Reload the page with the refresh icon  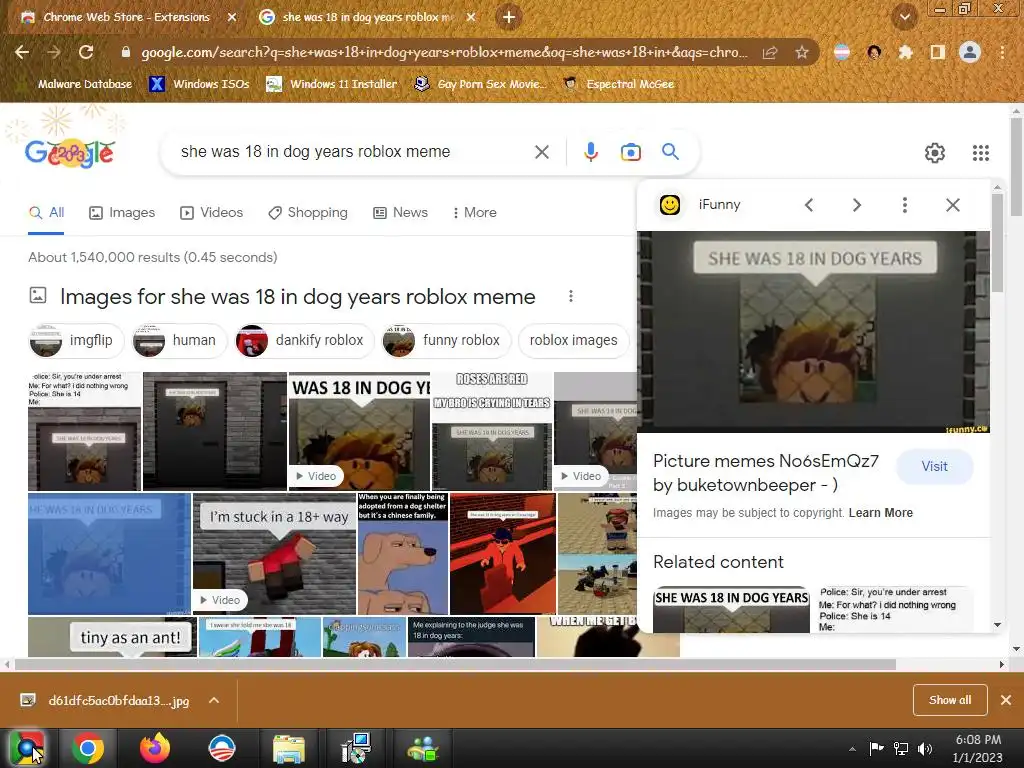click(x=86, y=52)
